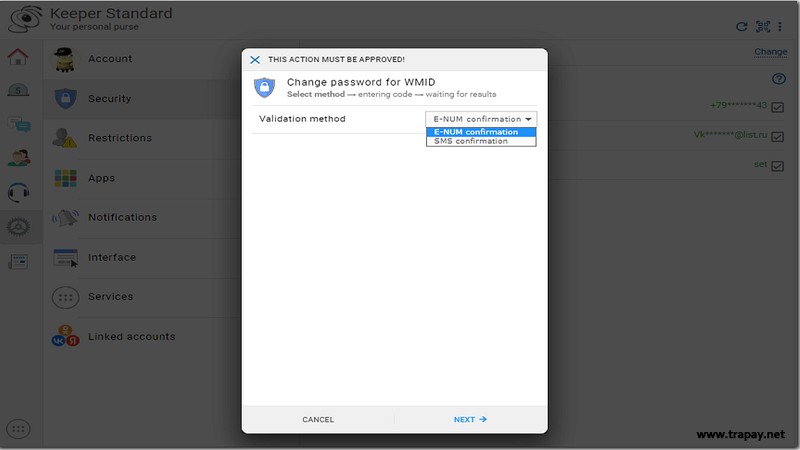Go to the home icon in sidebar
The width and height of the screenshot is (800, 450).
pyautogui.click(x=18, y=57)
